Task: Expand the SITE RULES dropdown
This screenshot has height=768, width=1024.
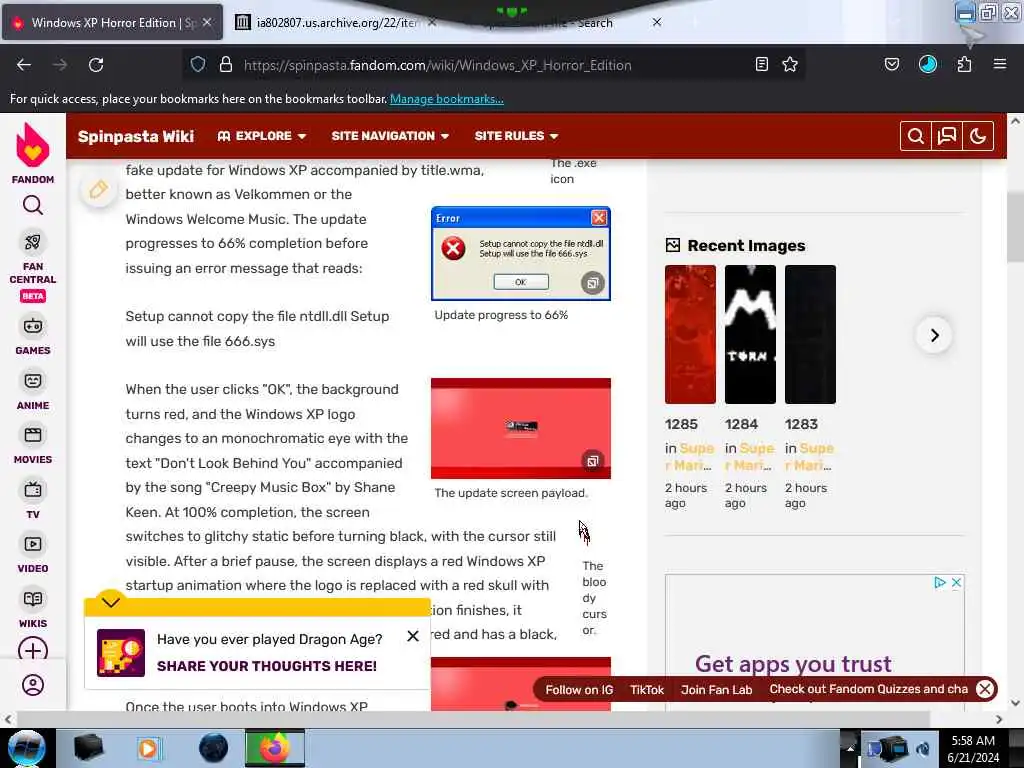Action: [516, 136]
